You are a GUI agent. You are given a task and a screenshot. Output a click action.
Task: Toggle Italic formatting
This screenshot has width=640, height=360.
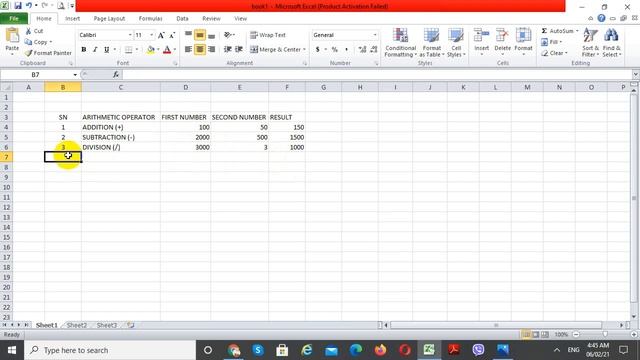tap(95, 50)
